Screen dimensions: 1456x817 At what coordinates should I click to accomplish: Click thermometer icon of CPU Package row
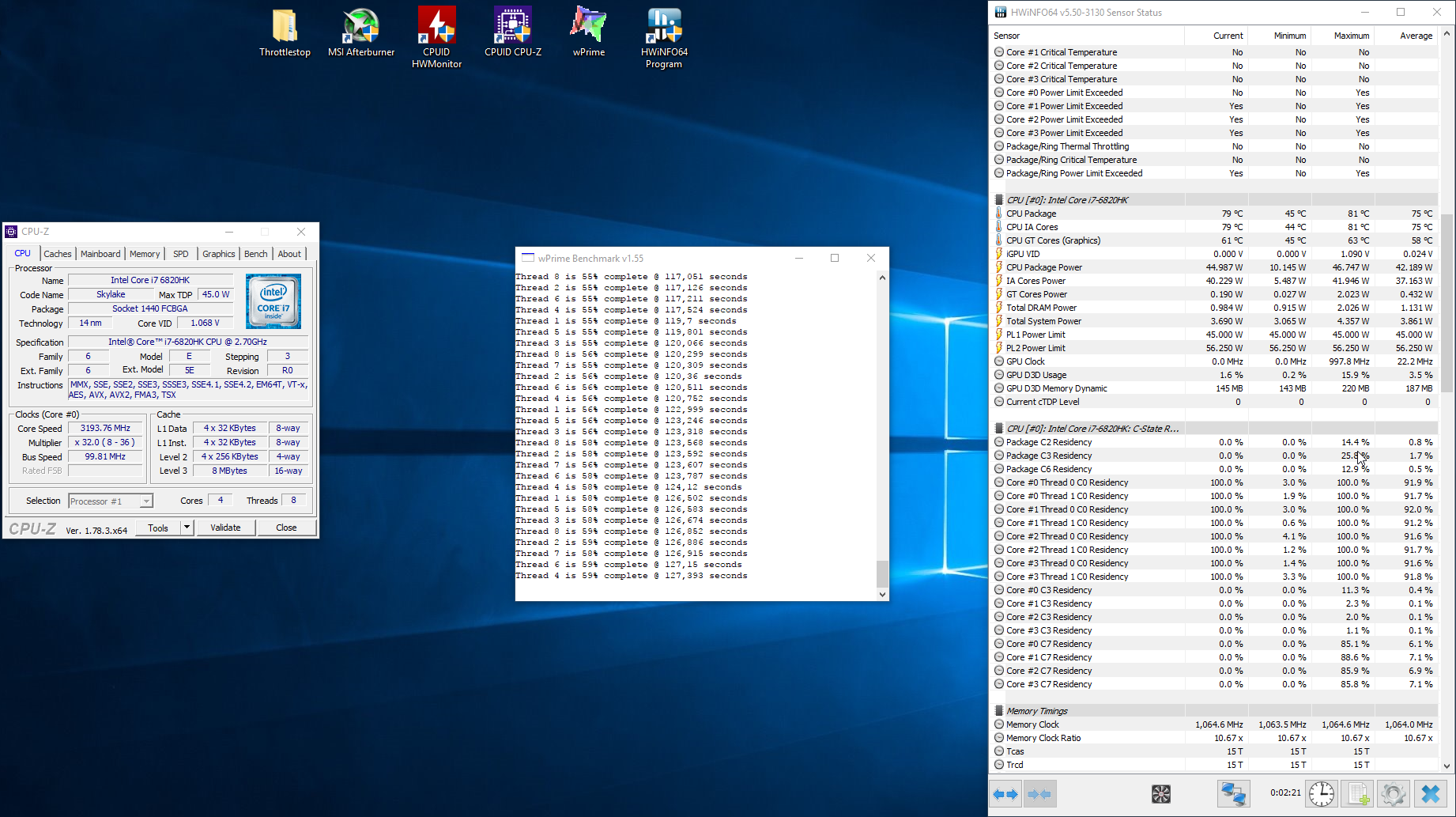point(998,214)
